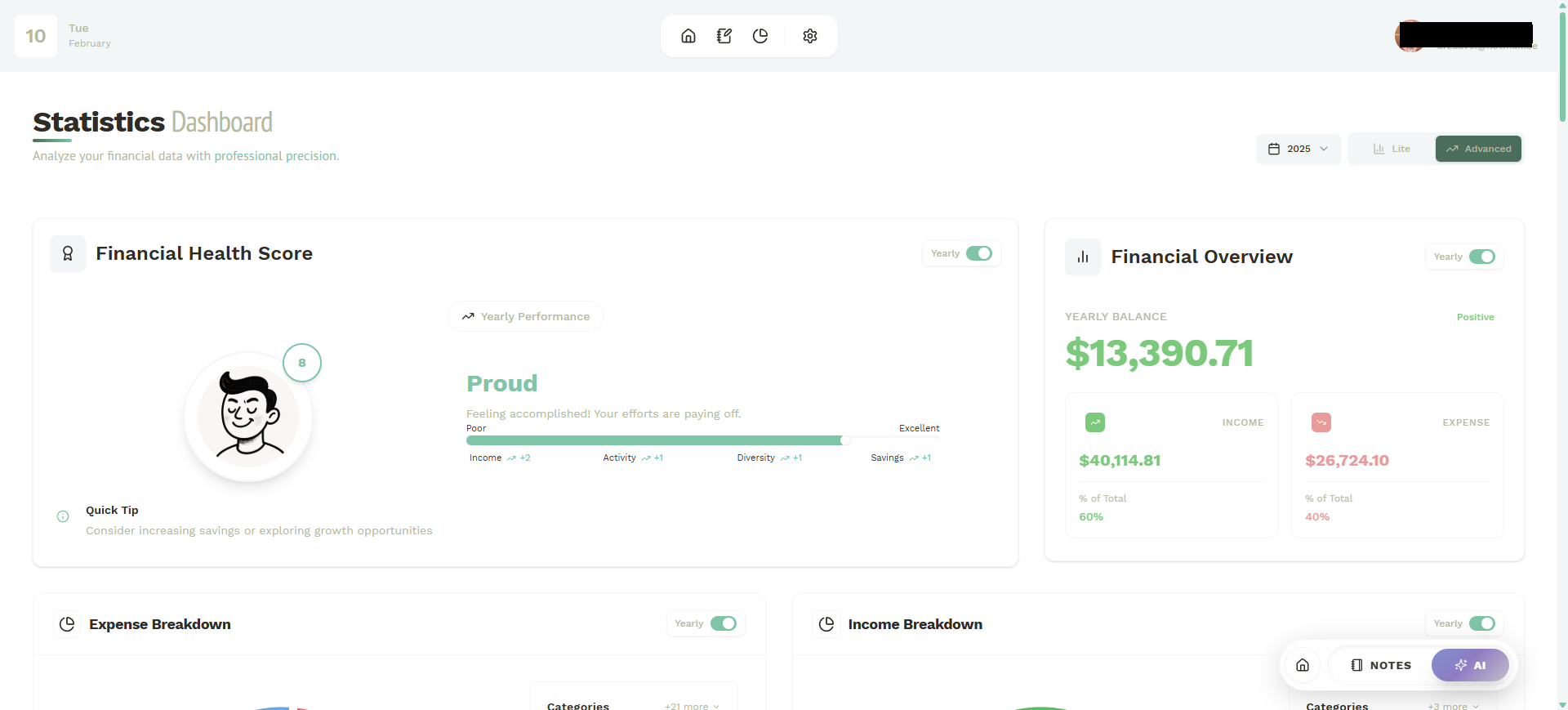Click the green income trend icon

[x=1095, y=422]
